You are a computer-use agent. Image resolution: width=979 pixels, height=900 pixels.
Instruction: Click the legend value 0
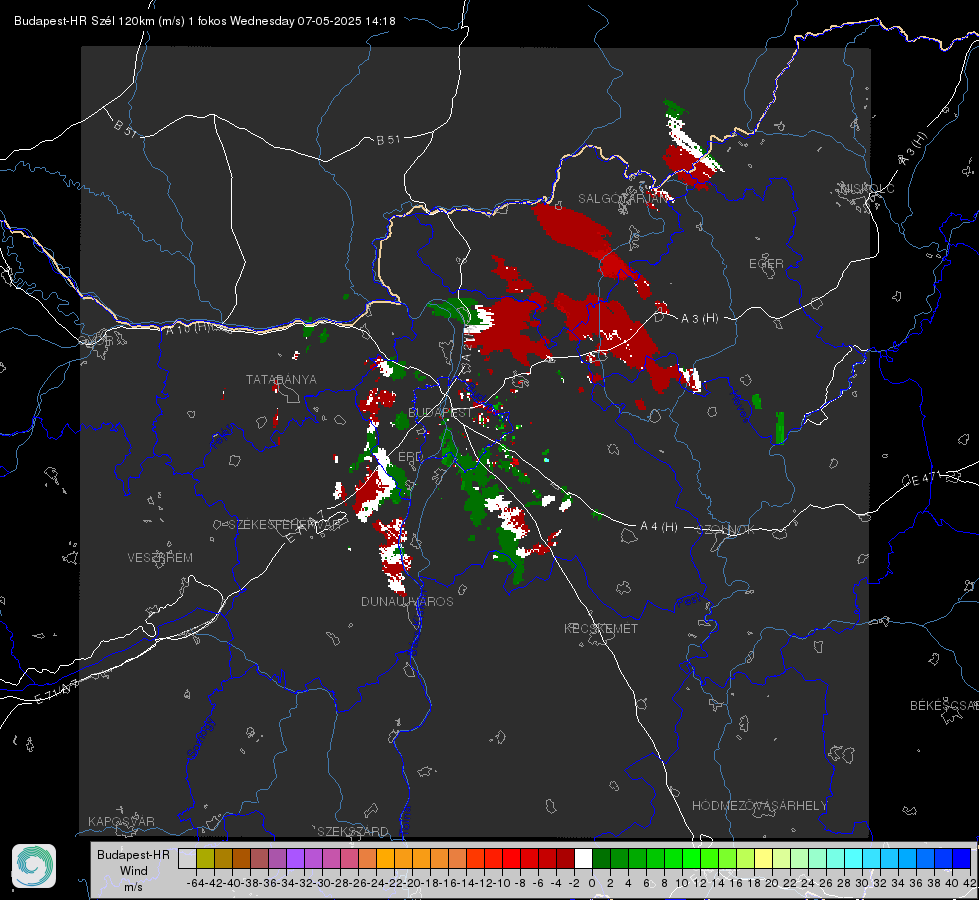592,883
